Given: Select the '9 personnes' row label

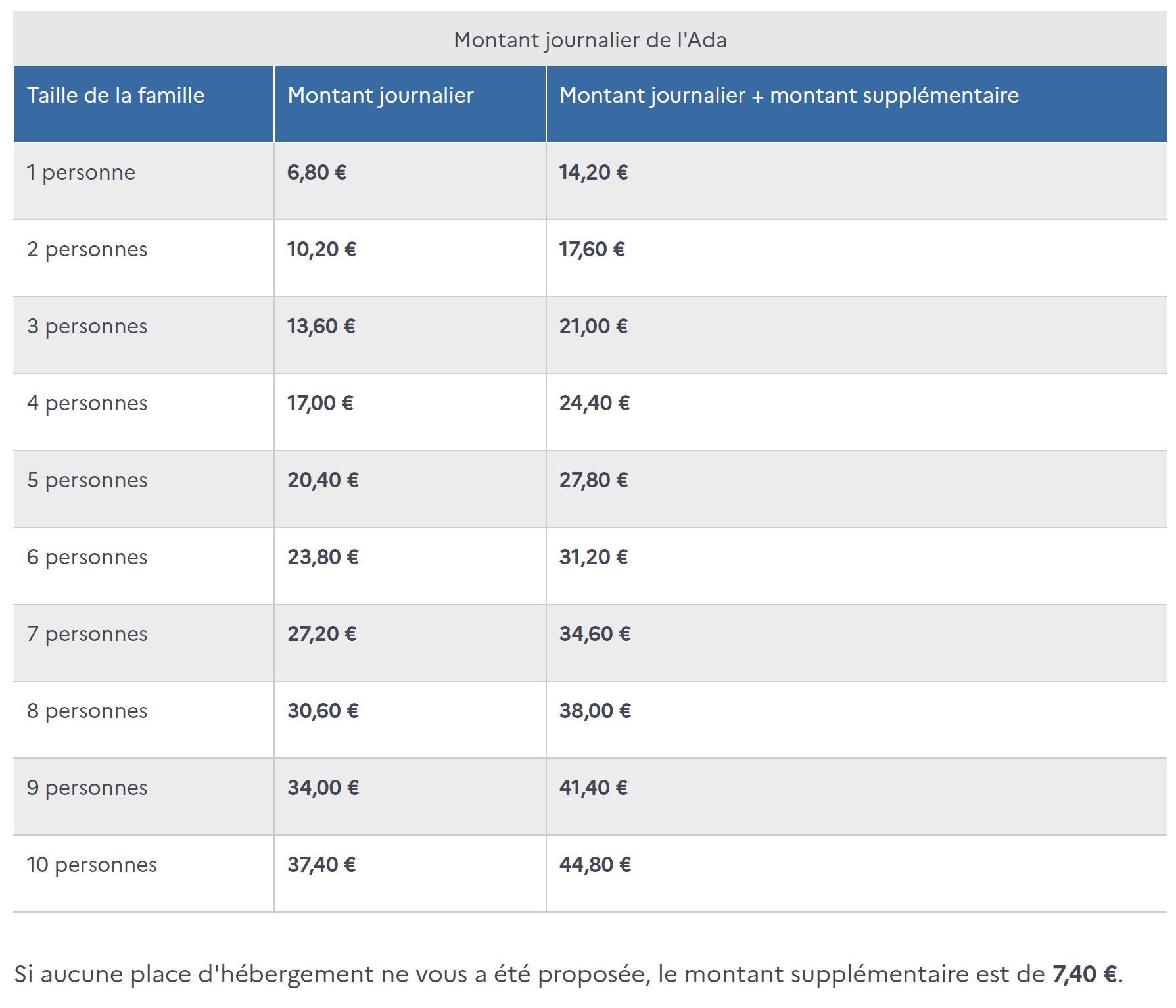Looking at the screenshot, I should click(x=87, y=788).
